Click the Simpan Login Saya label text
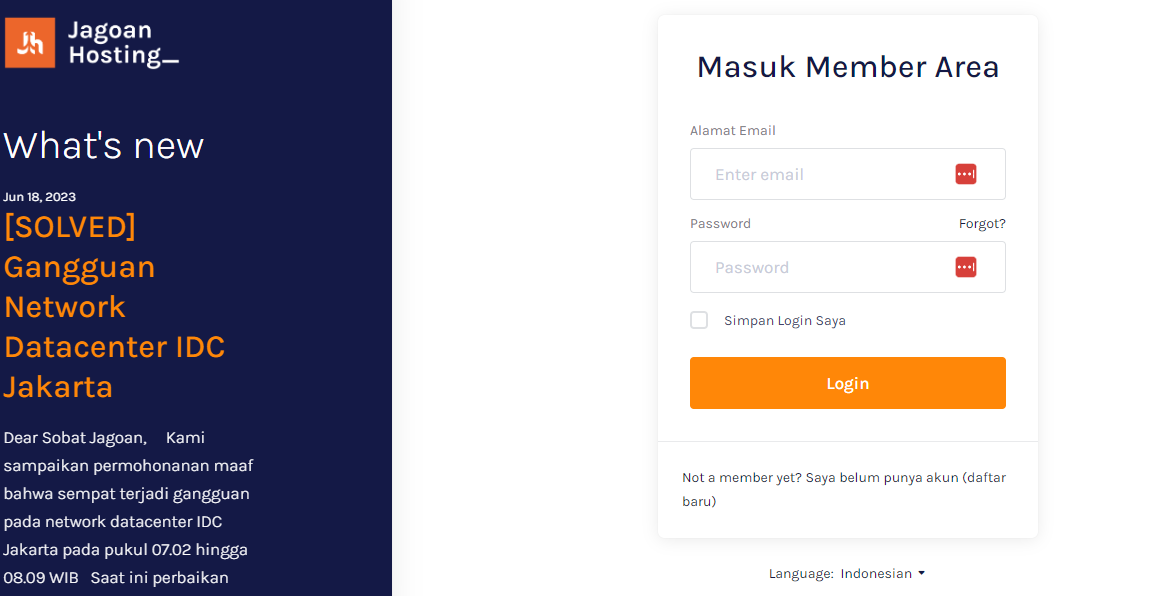This screenshot has height=596, width=1175. coord(785,321)
